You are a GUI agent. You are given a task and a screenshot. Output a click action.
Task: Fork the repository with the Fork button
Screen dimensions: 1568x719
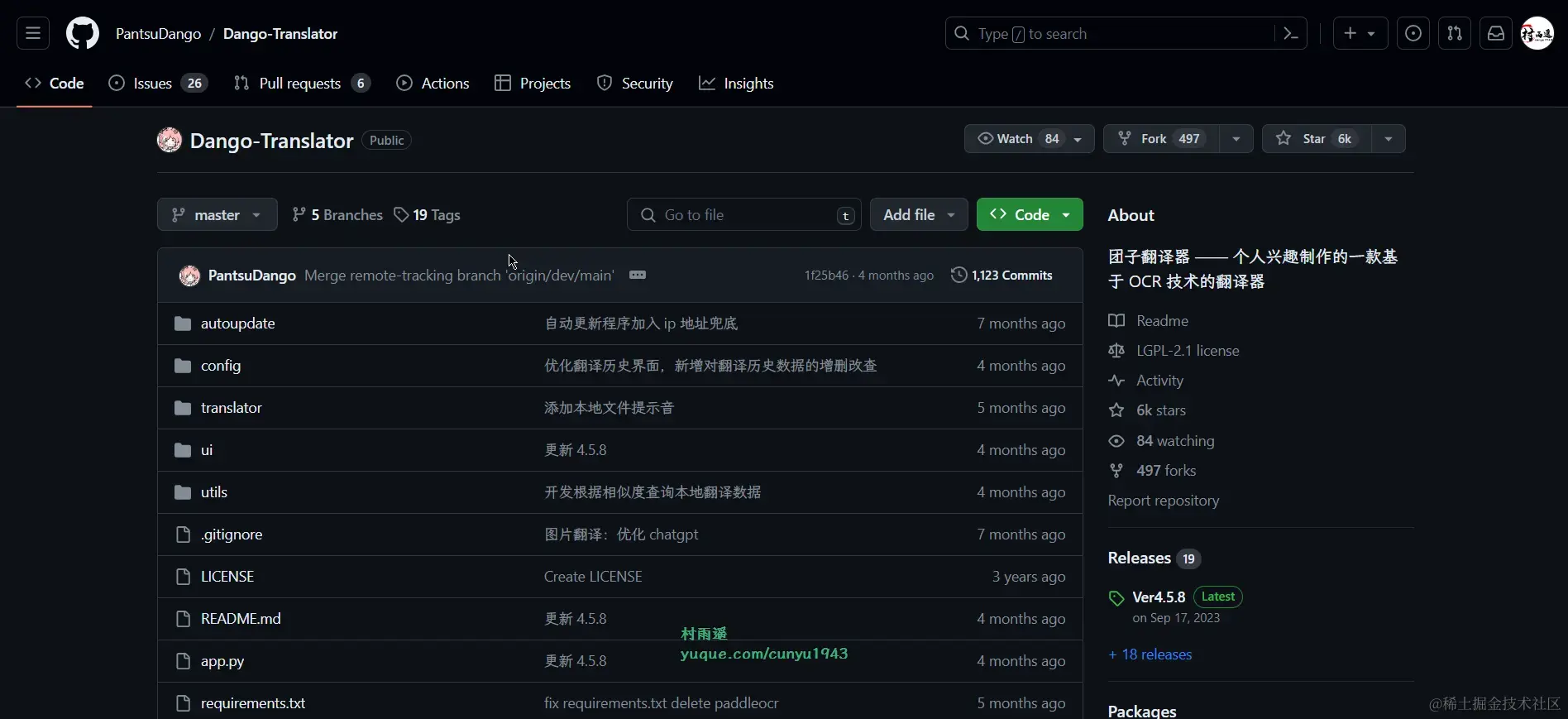[1161, 139]
